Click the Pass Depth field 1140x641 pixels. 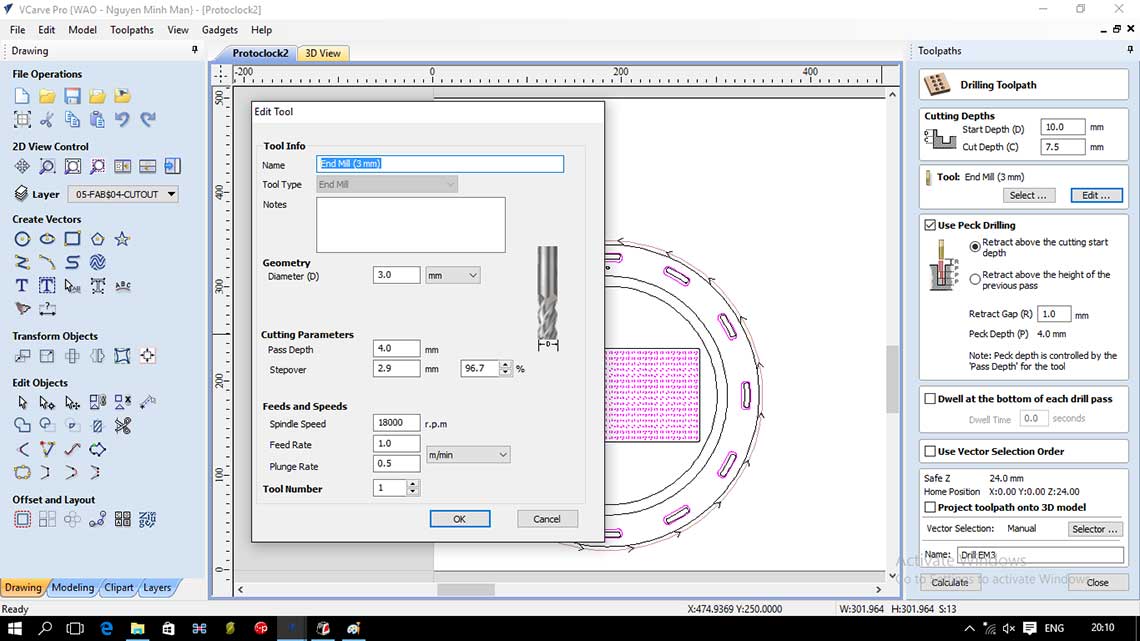coord(396,348)
